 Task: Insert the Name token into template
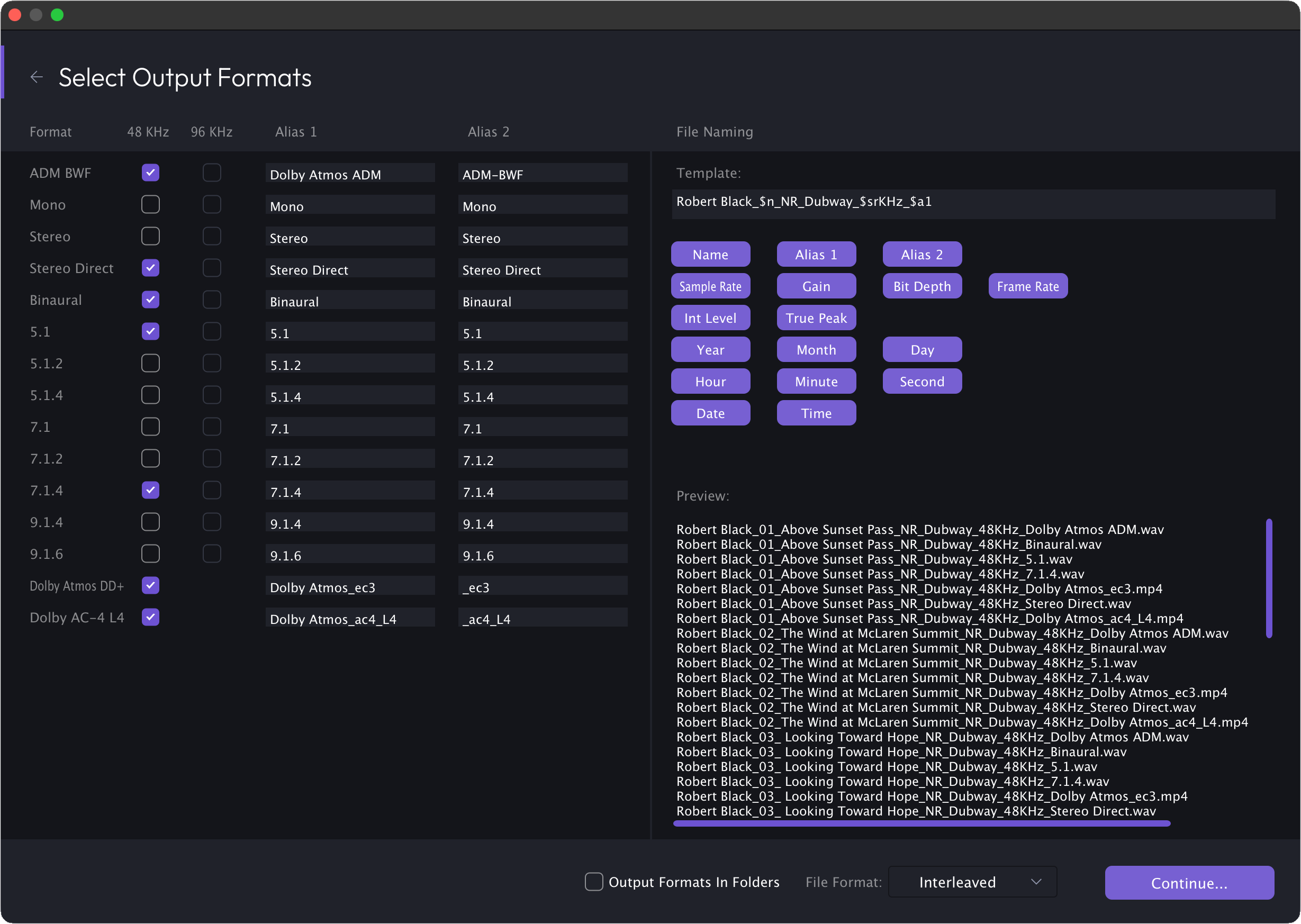tap(710, 255)
